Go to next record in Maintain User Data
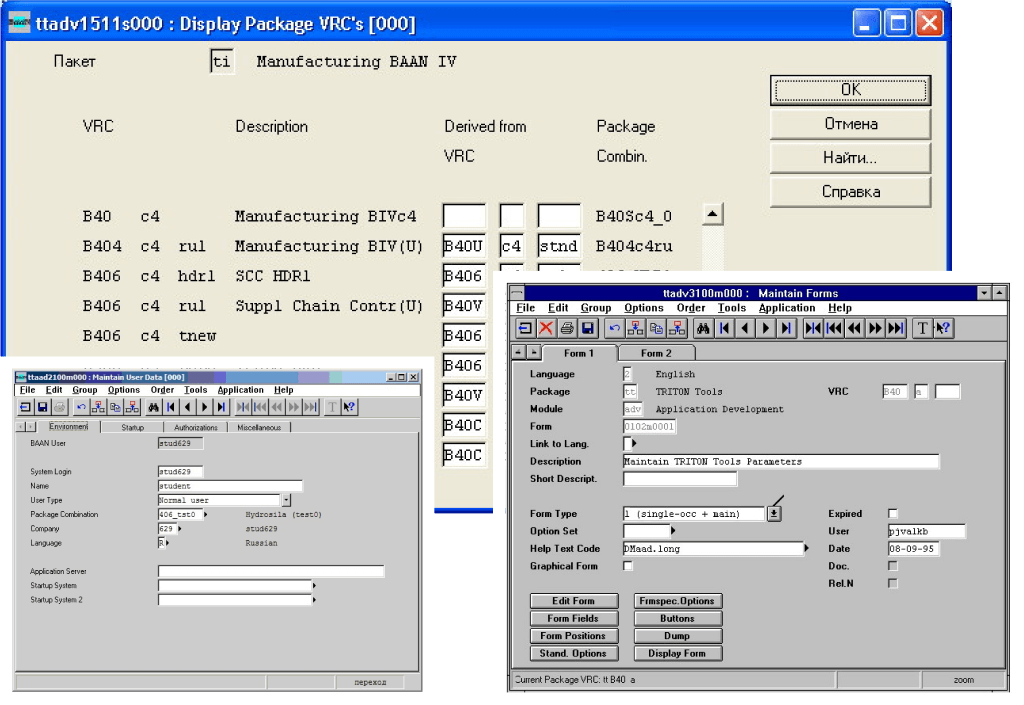The height and width of the screenshot is (705, 1024). point(204,407)
